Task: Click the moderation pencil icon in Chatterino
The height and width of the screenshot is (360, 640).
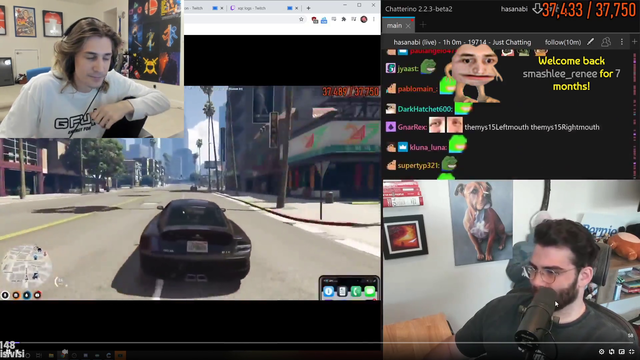Action: click(x=591, y=42)
